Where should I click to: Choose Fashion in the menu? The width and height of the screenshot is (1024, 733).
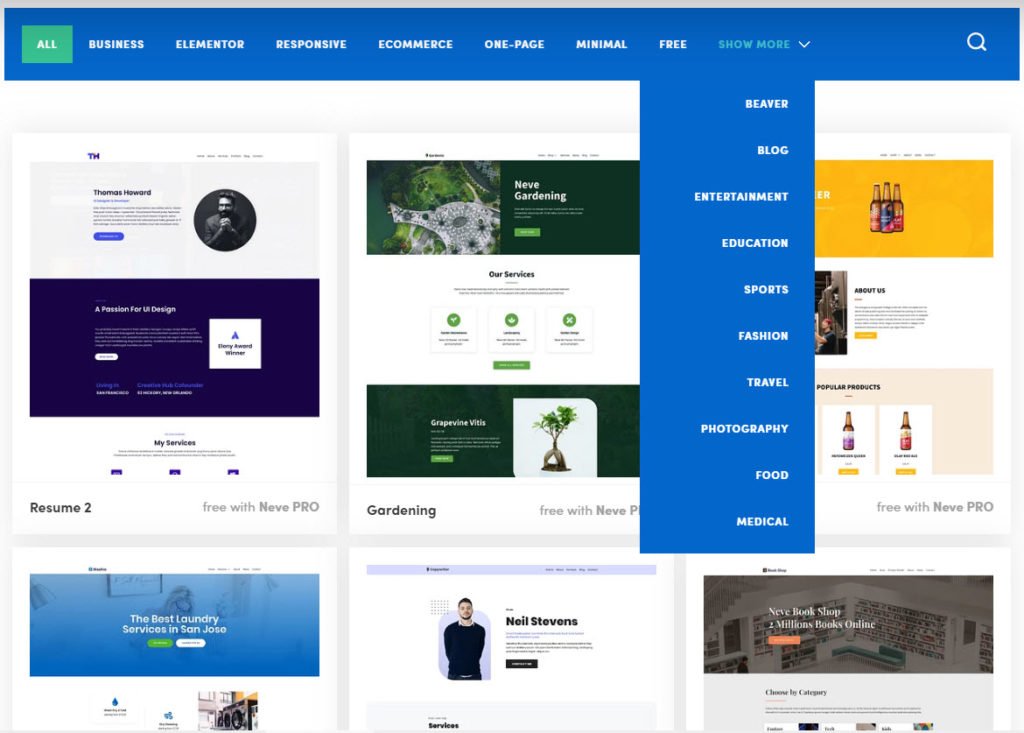tap(763, 336)
